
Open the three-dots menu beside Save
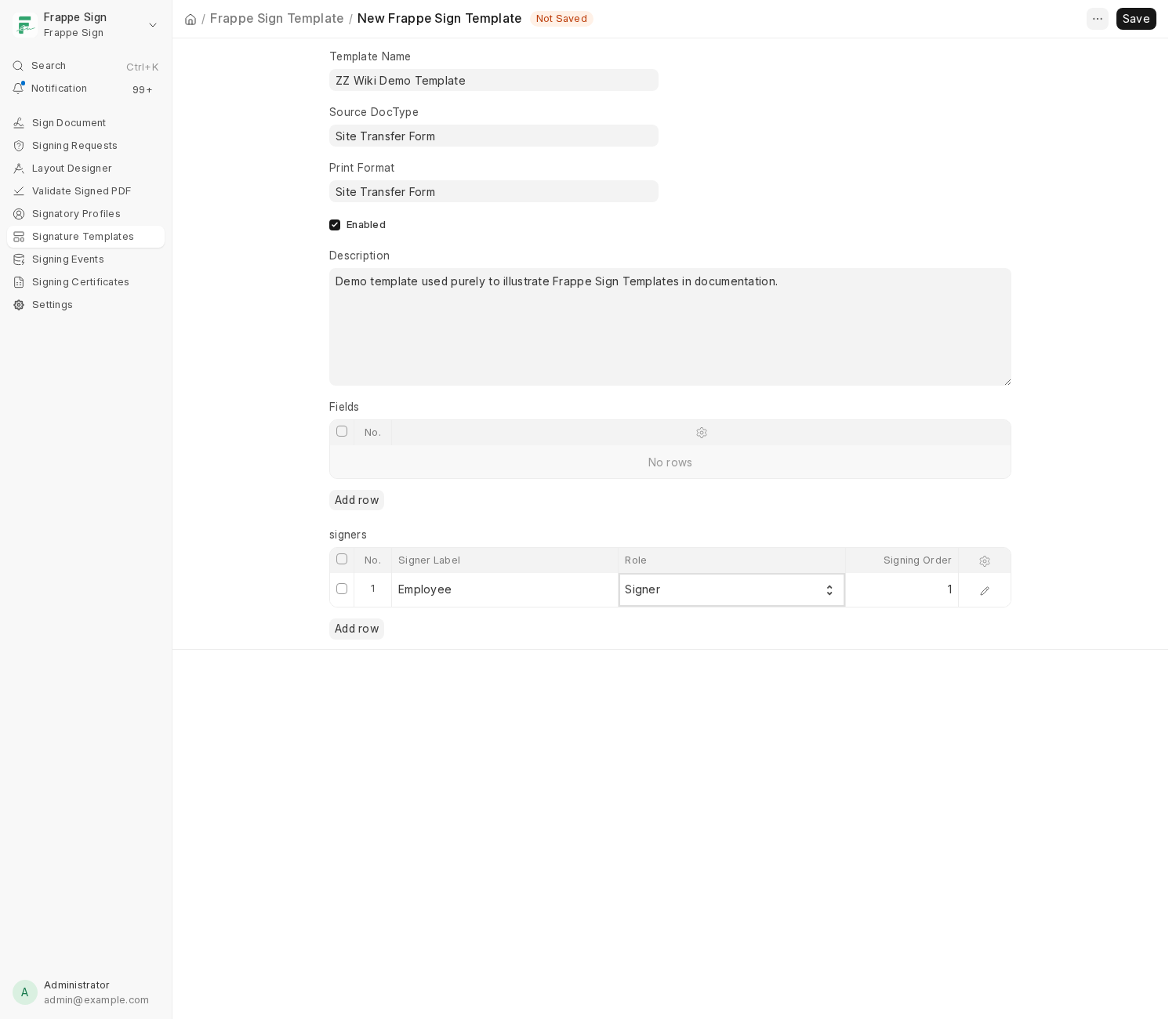[1098, 19]
